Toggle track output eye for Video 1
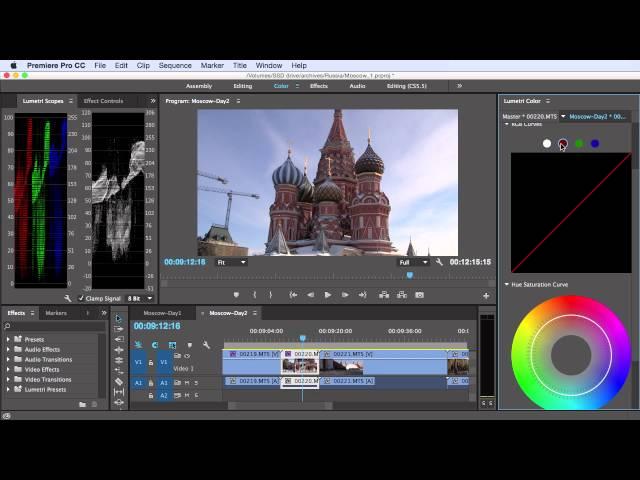Screen dimensions: 640x480 (x=187, y=356)
